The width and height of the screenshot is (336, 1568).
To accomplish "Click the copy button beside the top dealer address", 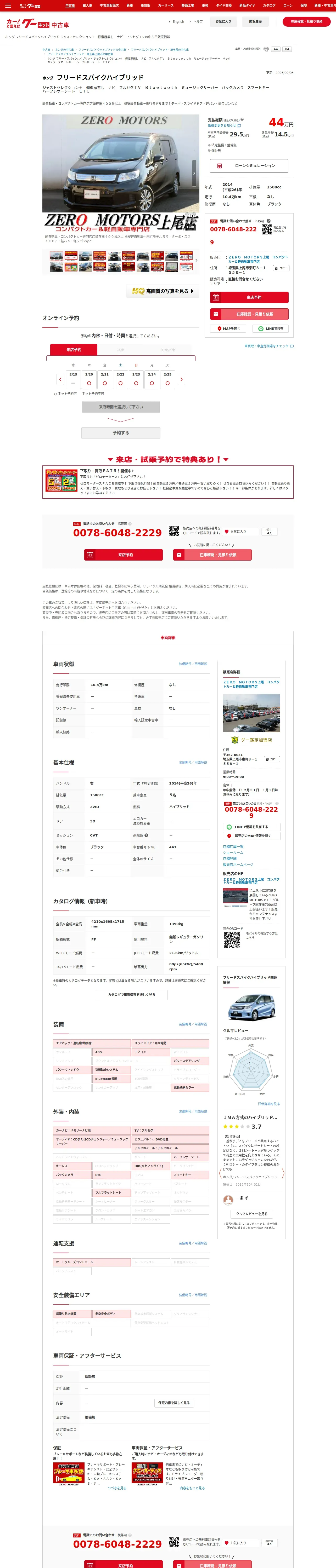I will [281, 268].
